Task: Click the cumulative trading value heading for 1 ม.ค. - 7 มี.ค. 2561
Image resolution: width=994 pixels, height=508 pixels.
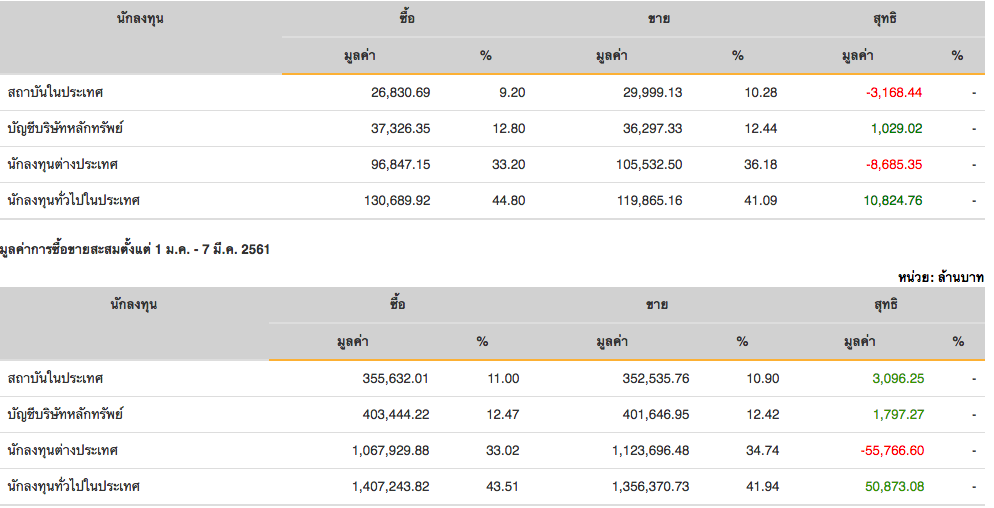Action: pos(135,249)
